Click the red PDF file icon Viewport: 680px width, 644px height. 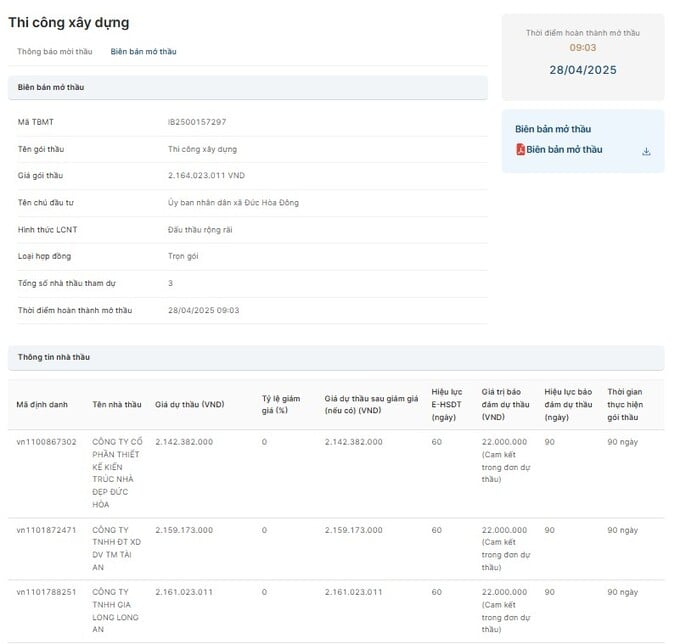(520, 149)
